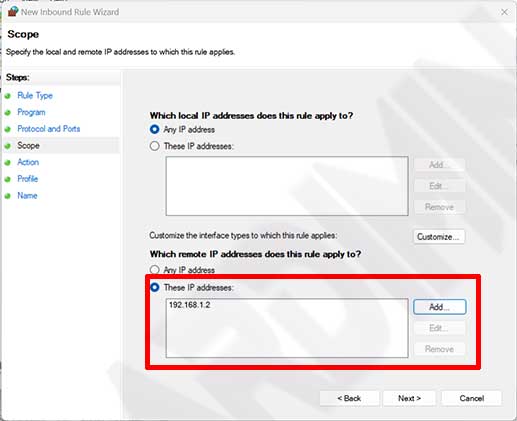The width and height of the screenshot is (517, 421).
Task: Go to the Rule Type step
Action: point(35,96)
